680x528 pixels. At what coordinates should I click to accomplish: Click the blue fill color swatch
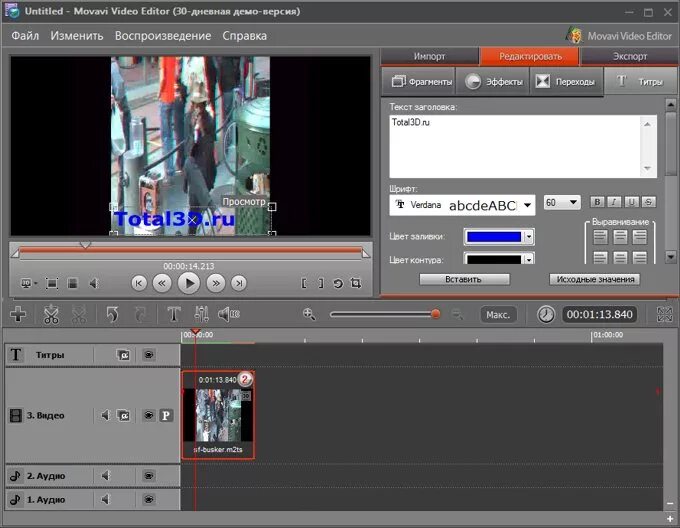[x=494, y=237]
